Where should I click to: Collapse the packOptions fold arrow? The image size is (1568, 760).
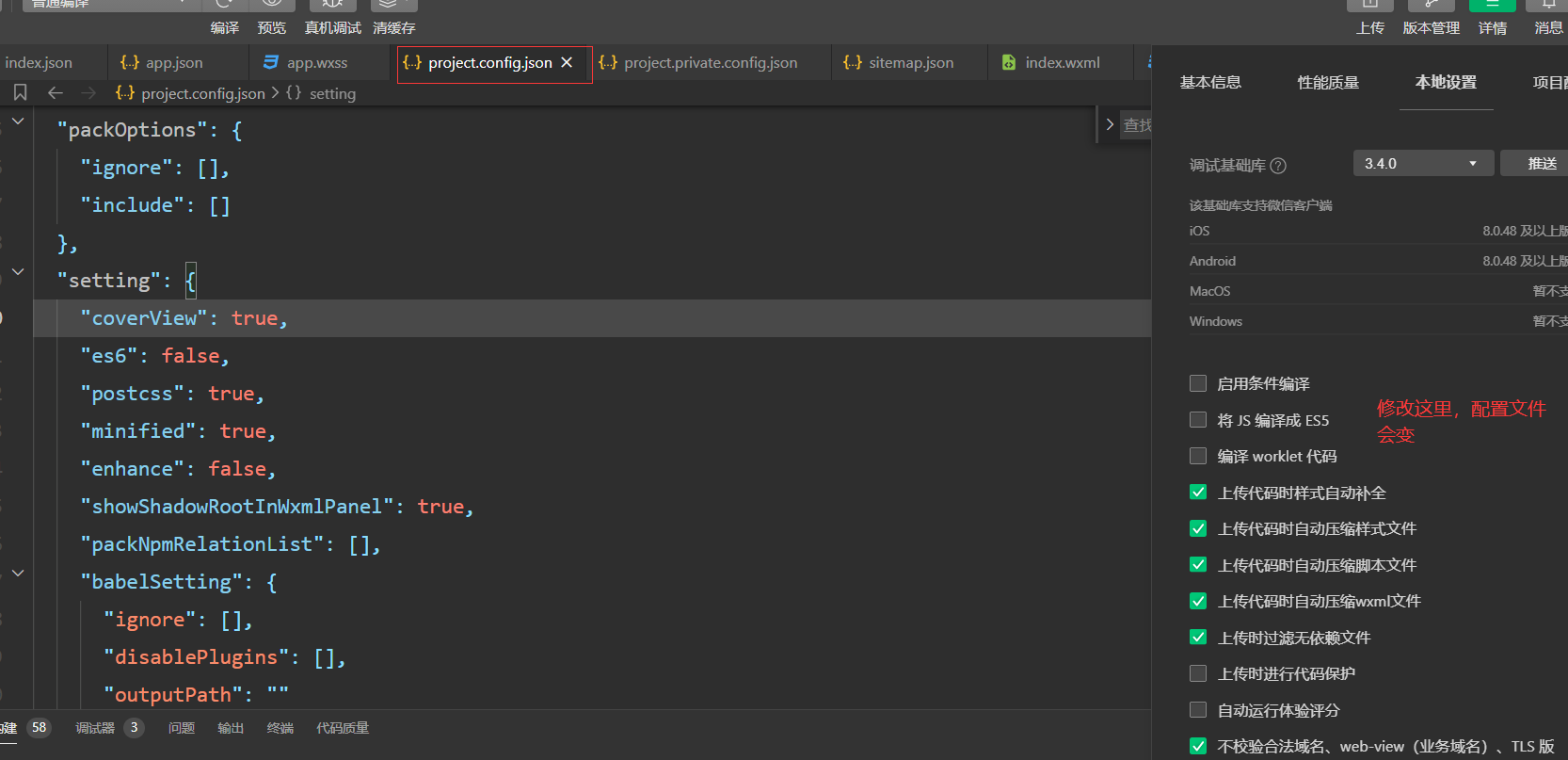point(18,121)
